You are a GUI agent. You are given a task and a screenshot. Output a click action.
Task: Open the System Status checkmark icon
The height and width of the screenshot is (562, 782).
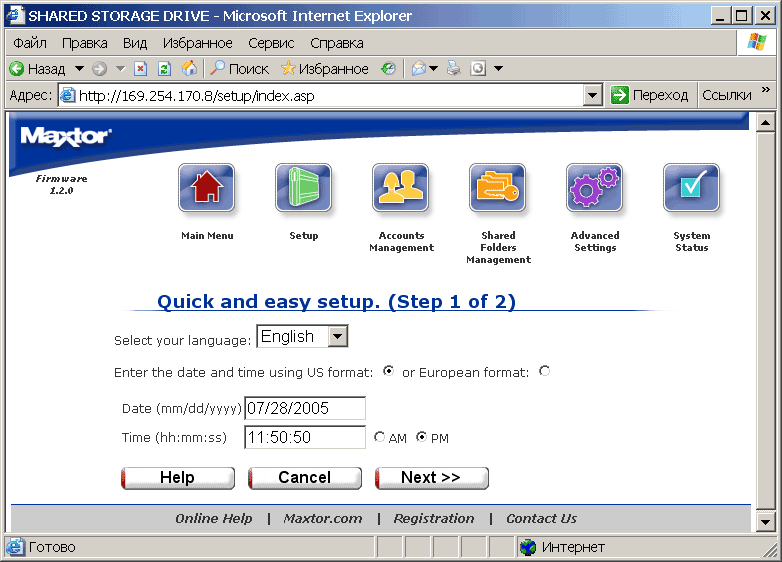tap(691, 188)
